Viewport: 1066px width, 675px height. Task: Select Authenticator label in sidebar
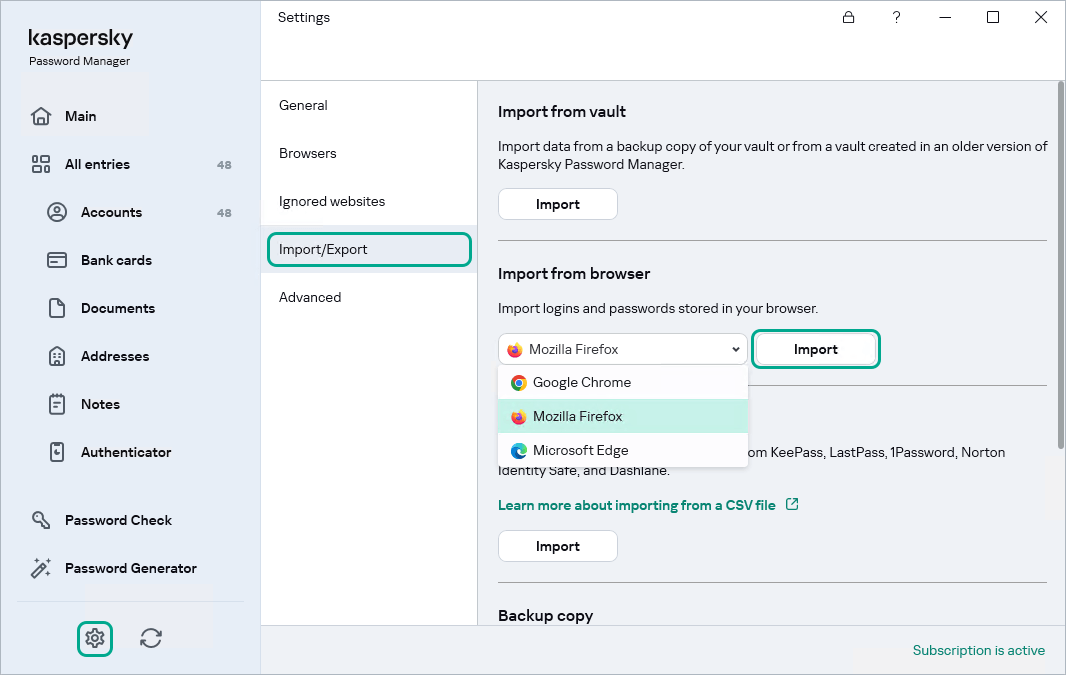(126, 452)
